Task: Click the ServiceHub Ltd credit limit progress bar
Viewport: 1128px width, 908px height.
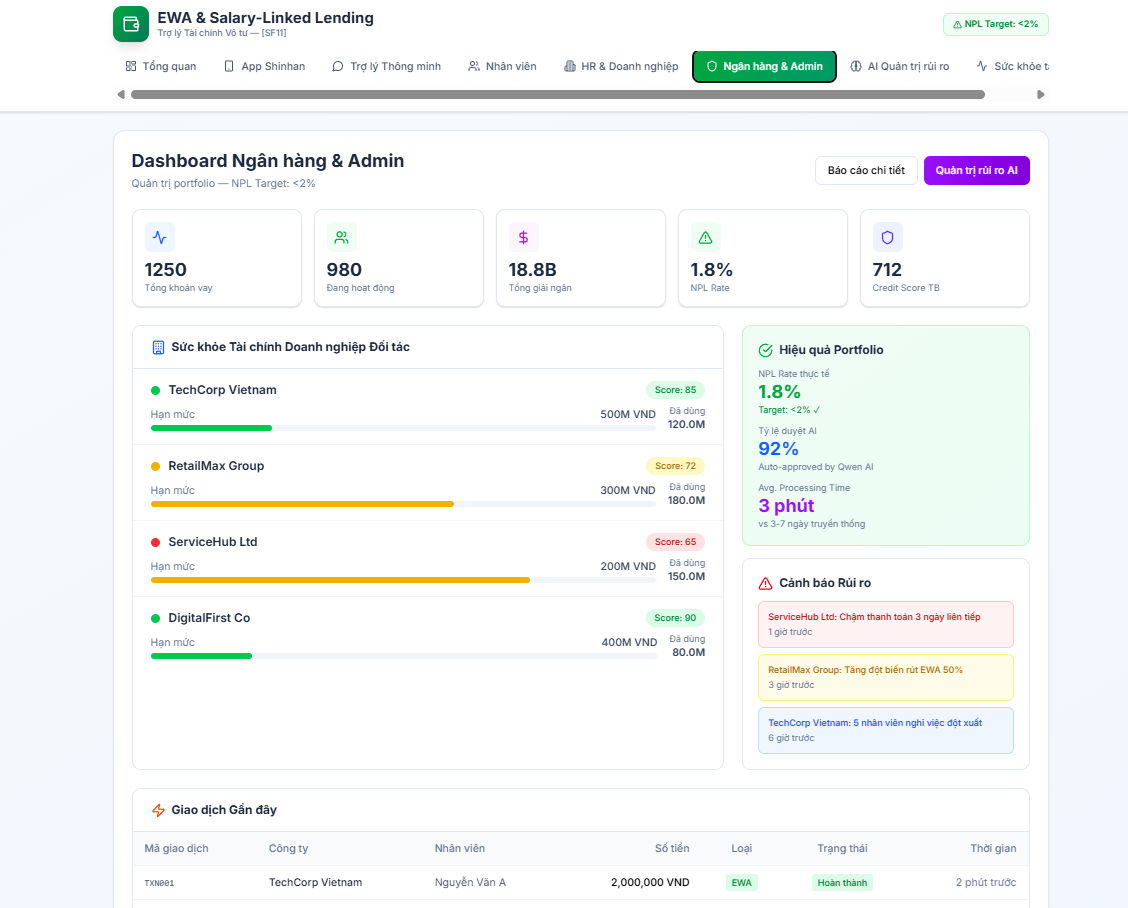Action: coord(403,580)
